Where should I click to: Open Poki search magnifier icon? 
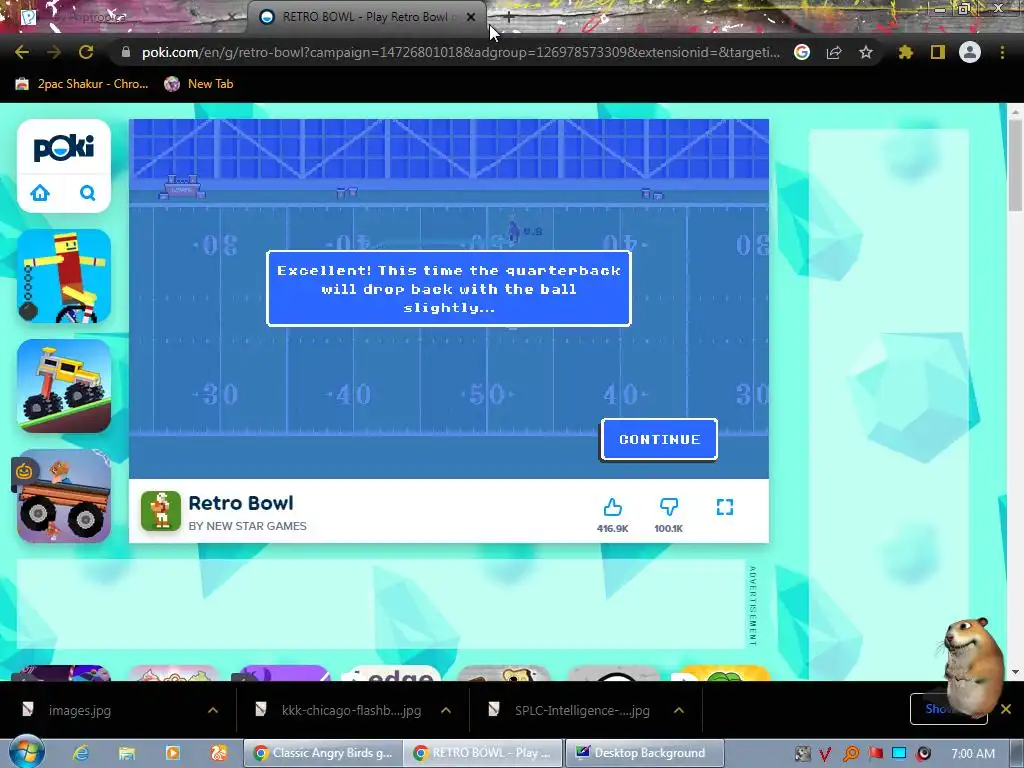point(88,193)
